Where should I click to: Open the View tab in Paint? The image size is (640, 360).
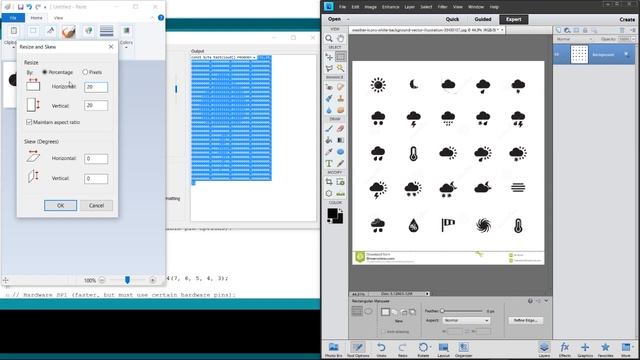click(58, 18)
